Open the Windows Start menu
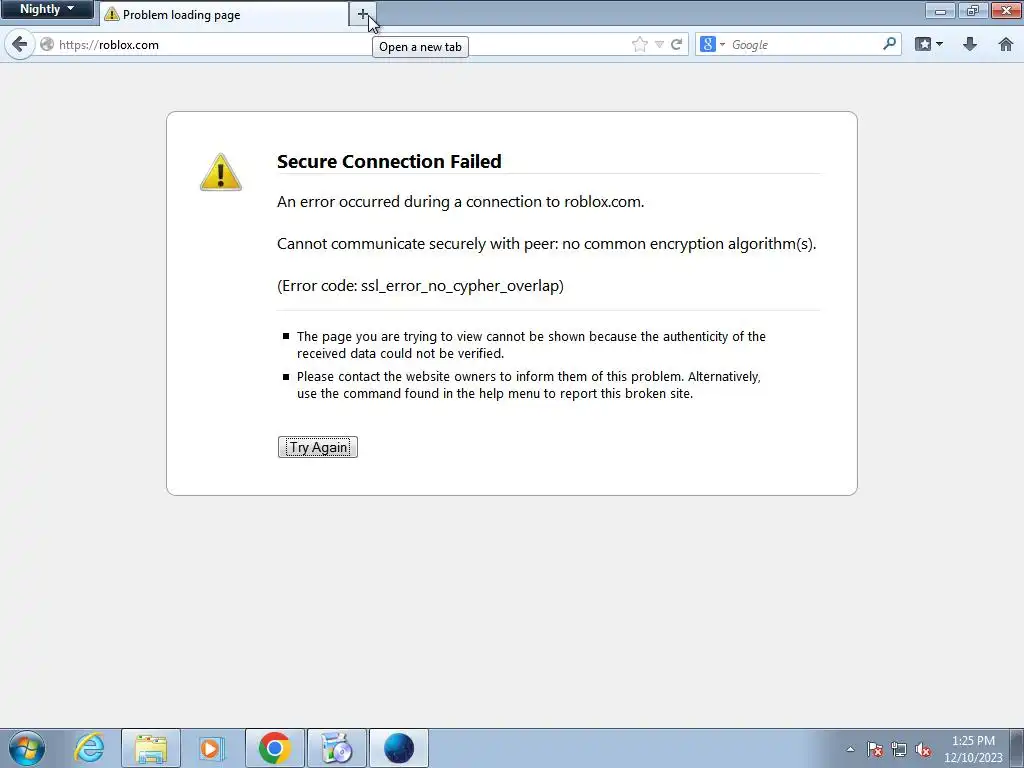 pyautogui.click(x=27, y=748)
